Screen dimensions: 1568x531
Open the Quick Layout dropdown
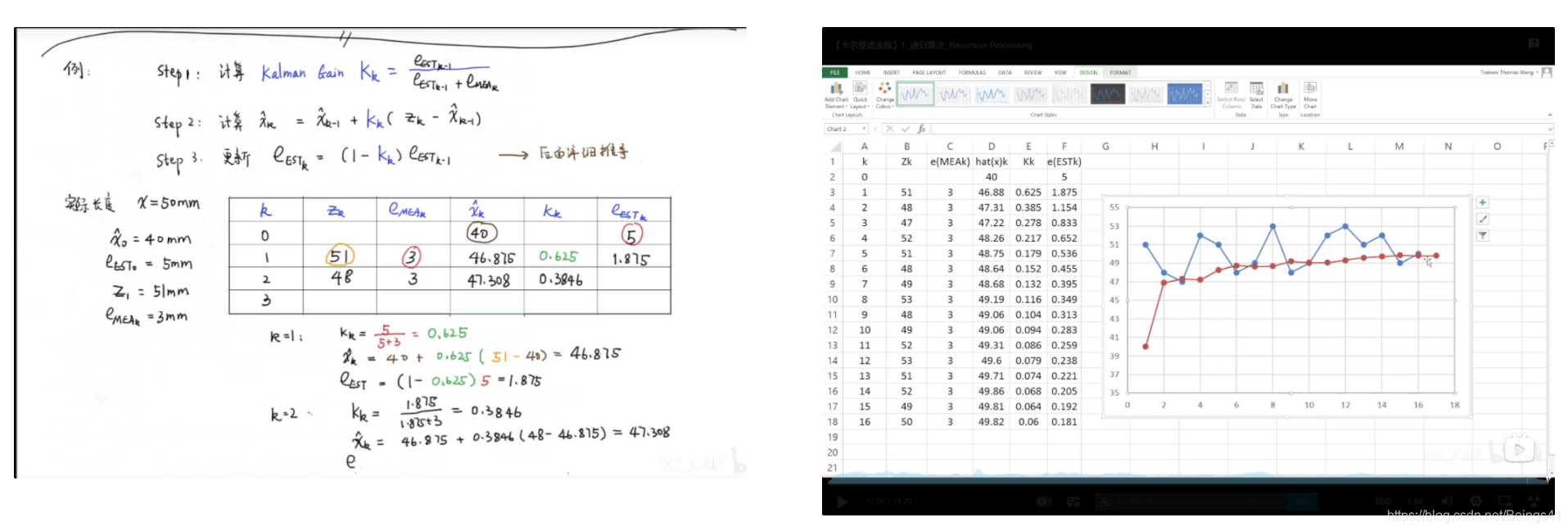click(860, 95)
